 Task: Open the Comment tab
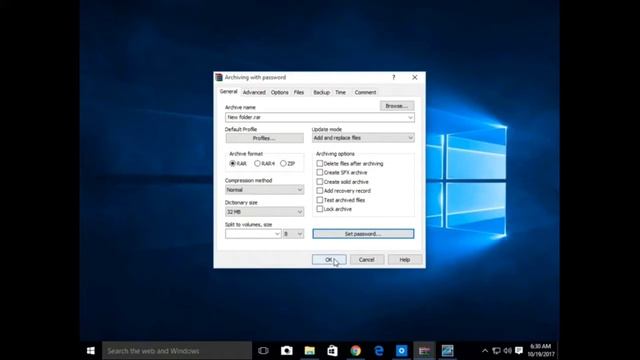pyautogui.click(x=365, y=92)
